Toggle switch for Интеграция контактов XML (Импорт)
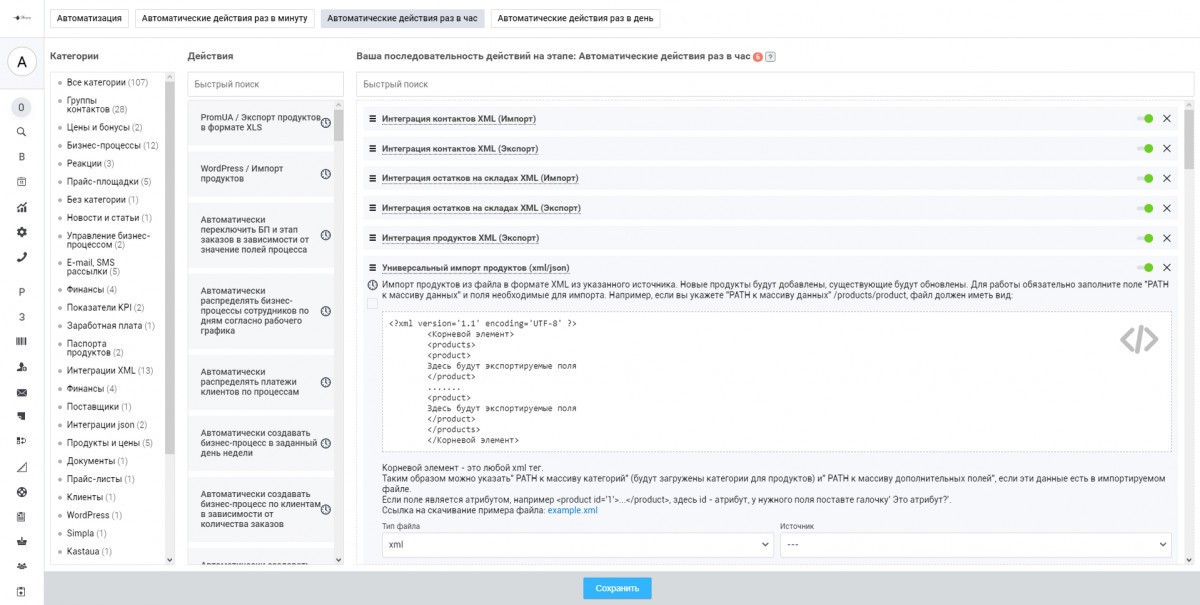This screenshot has width=1200, height=605. [x=1145, y=119]
